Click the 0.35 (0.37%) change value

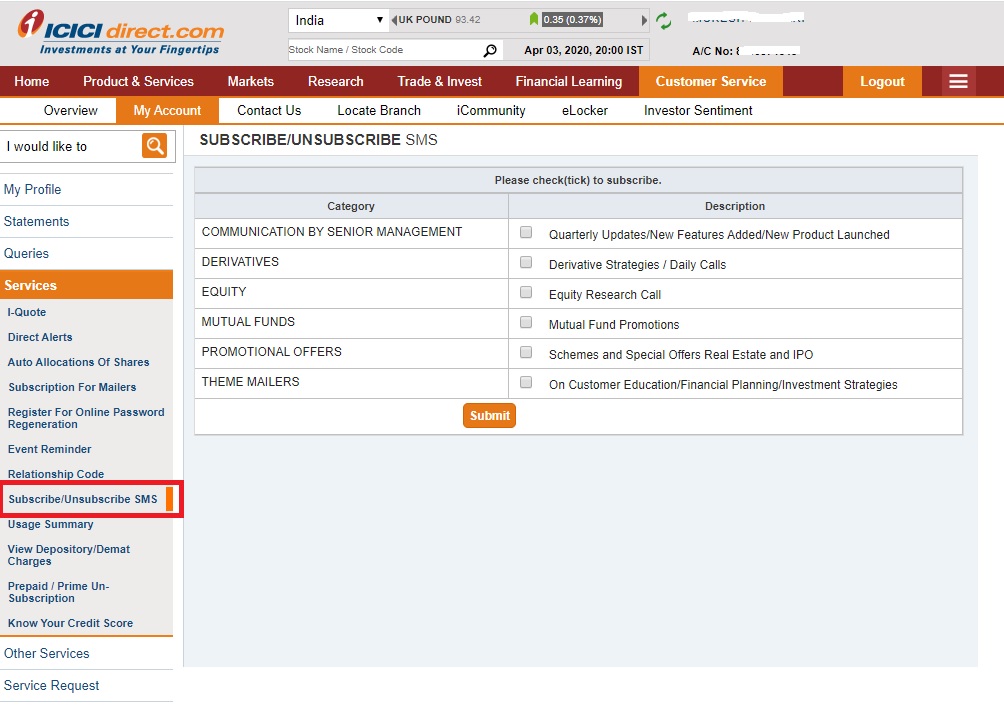point(572,20)
